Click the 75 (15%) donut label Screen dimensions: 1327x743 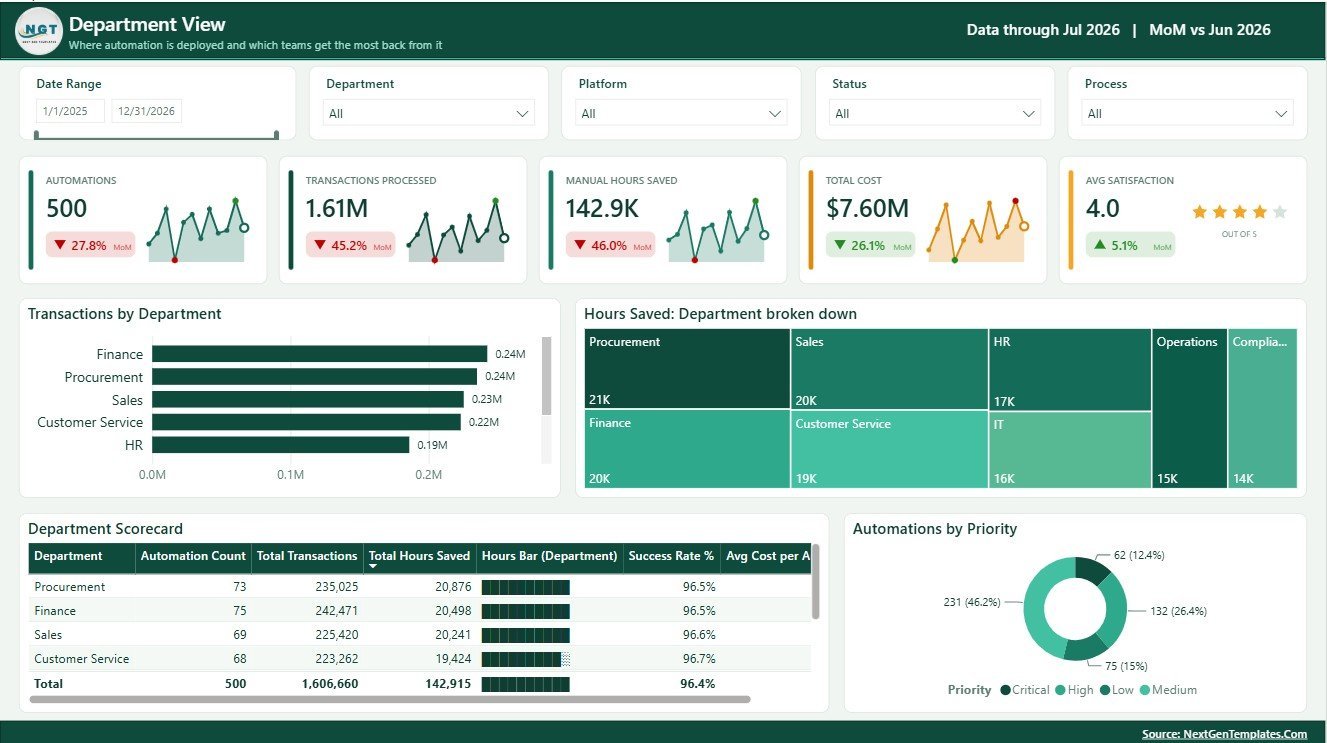[1126, 666]
